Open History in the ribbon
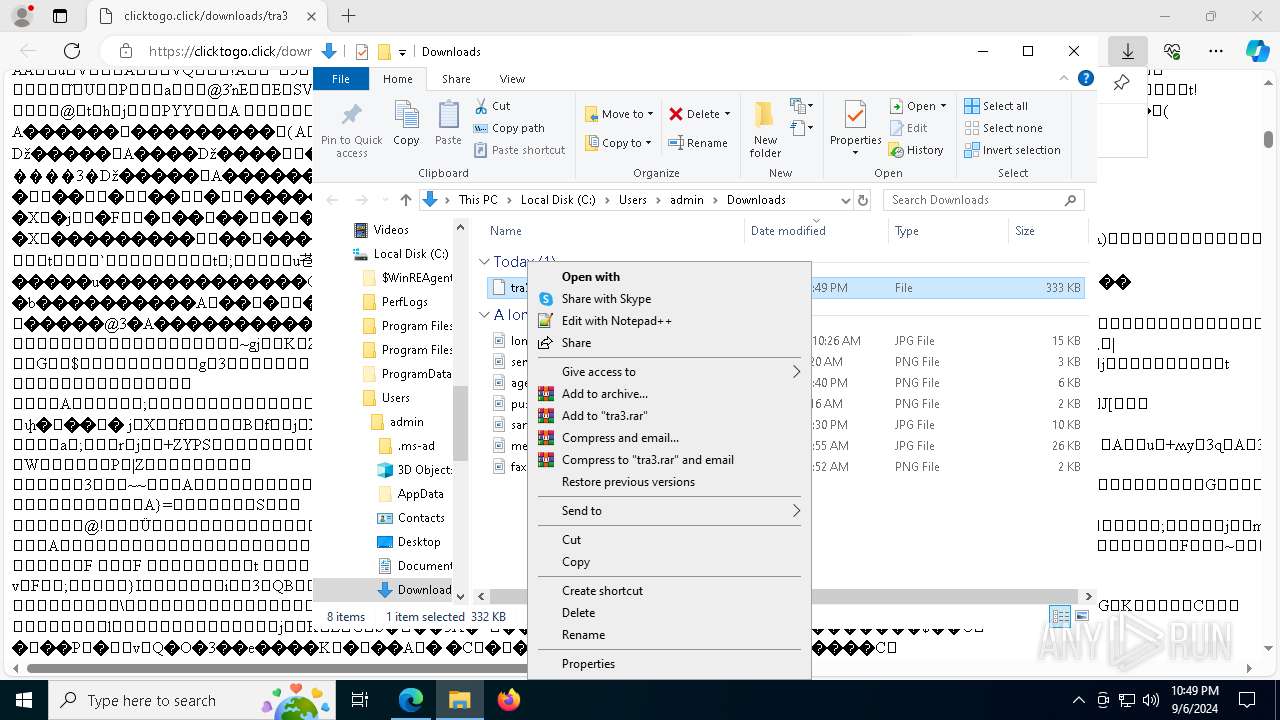The height and width of the screenshot is (720, 1280). [x=915, y=150]
